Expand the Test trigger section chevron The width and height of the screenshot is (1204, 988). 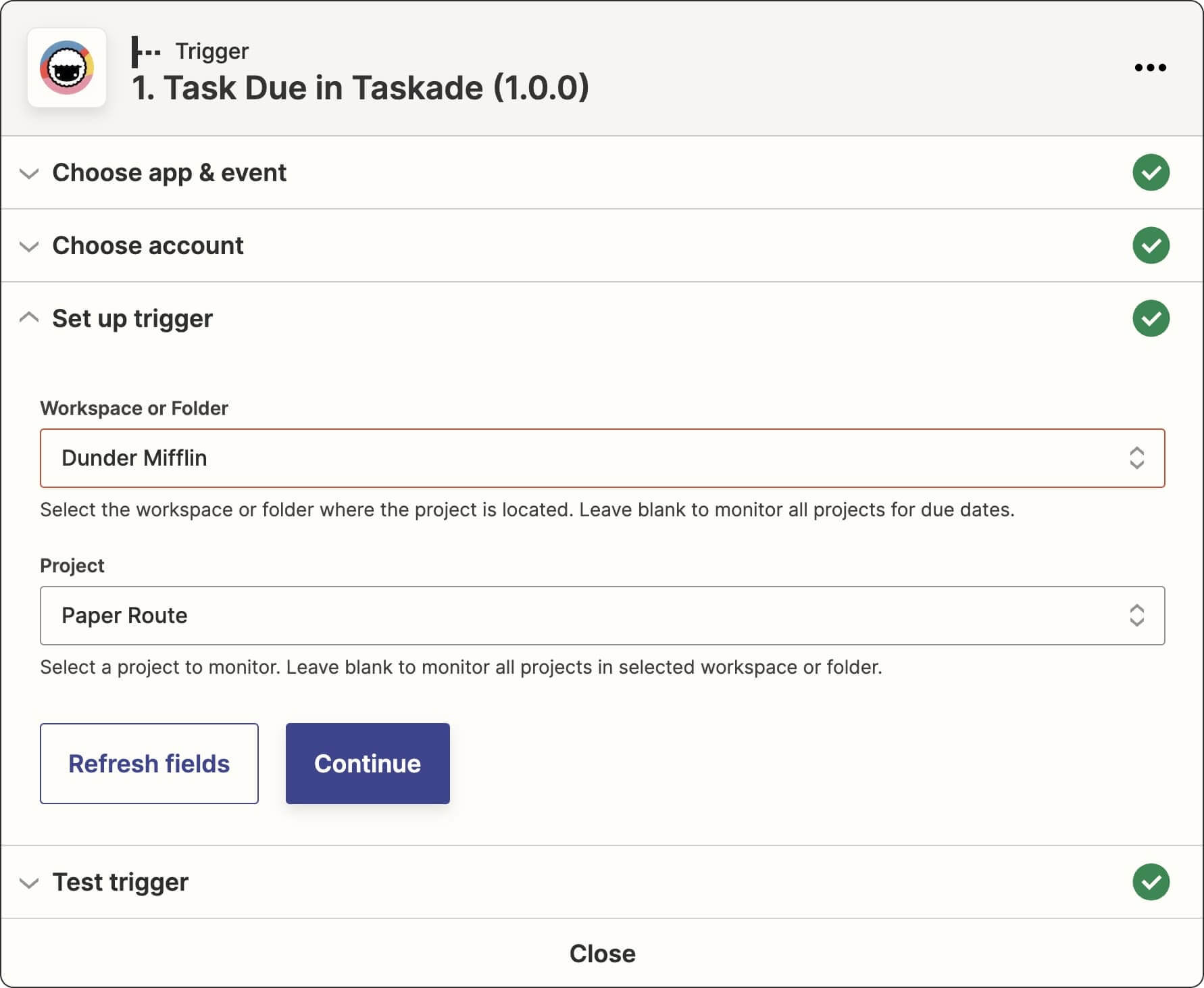click(29, 883)
